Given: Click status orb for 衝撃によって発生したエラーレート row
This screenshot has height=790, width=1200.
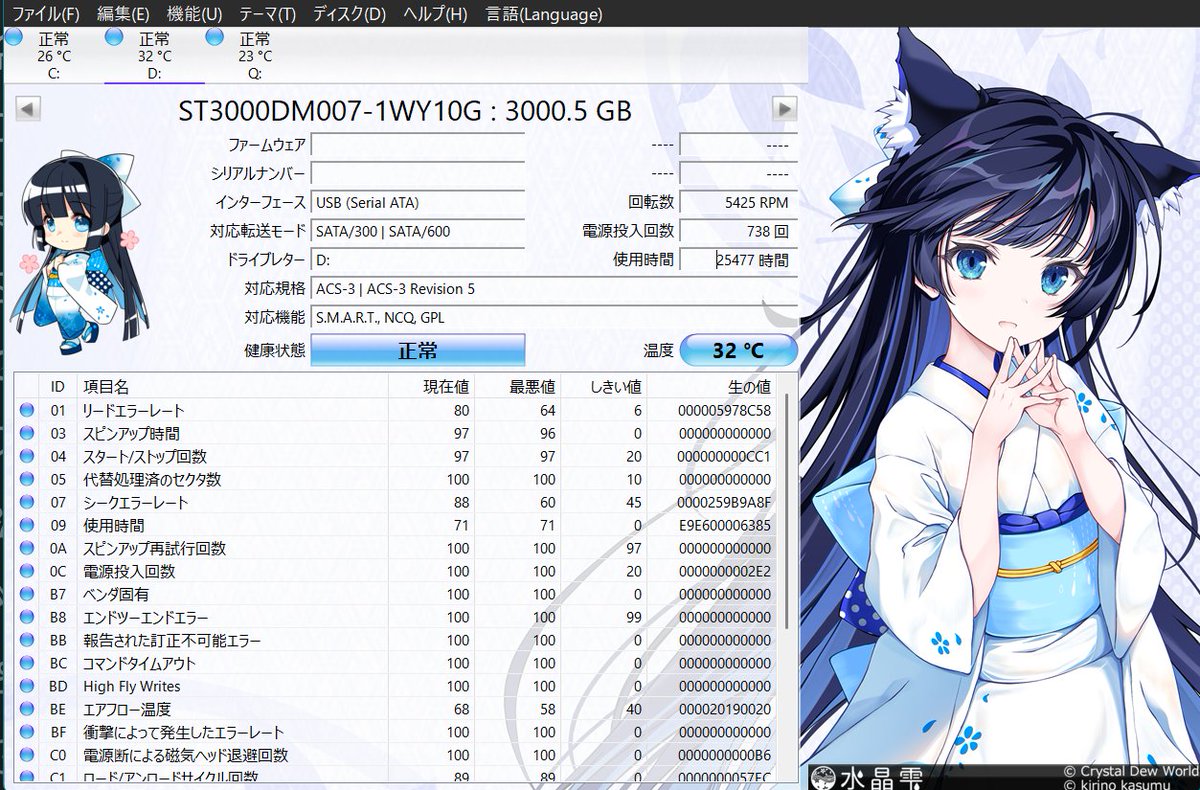Looking at the screenshot, I should (27, 732).
